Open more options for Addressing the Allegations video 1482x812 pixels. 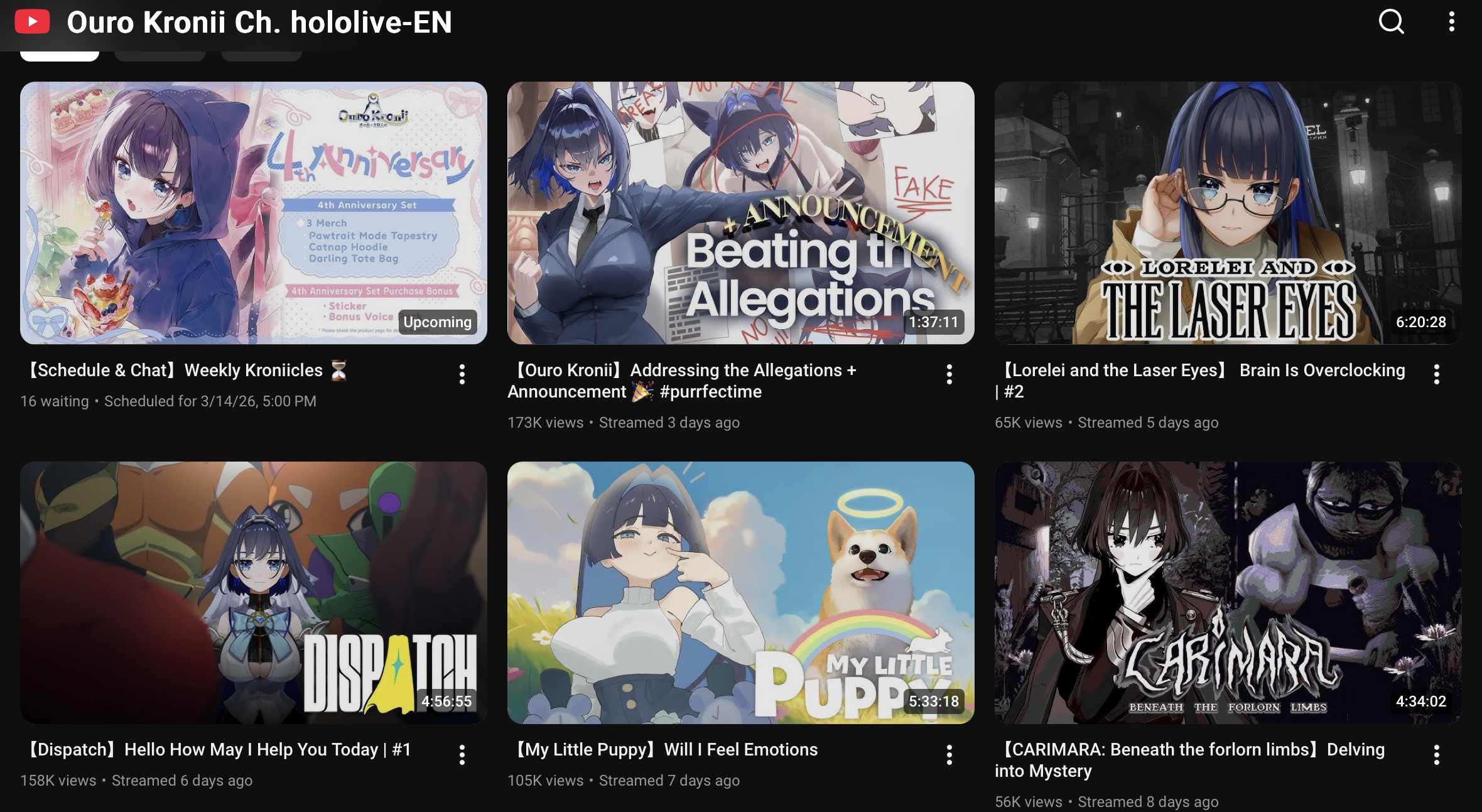[949, 374]
